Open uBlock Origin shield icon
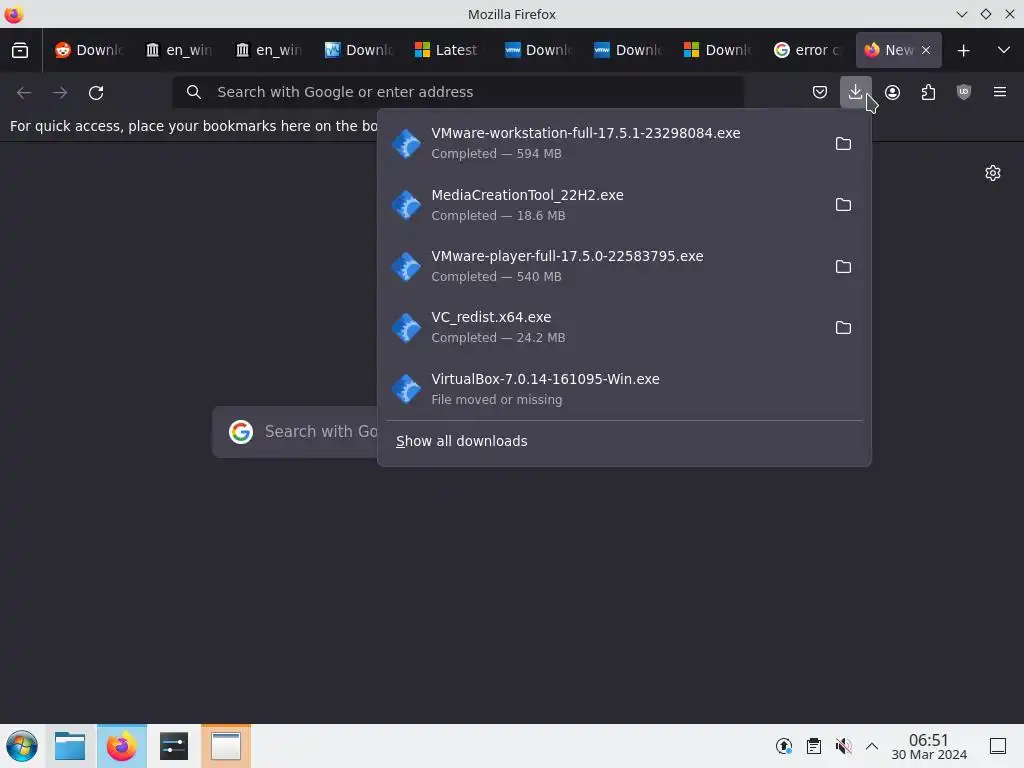1024x768 pixels. tap(964, 92)
